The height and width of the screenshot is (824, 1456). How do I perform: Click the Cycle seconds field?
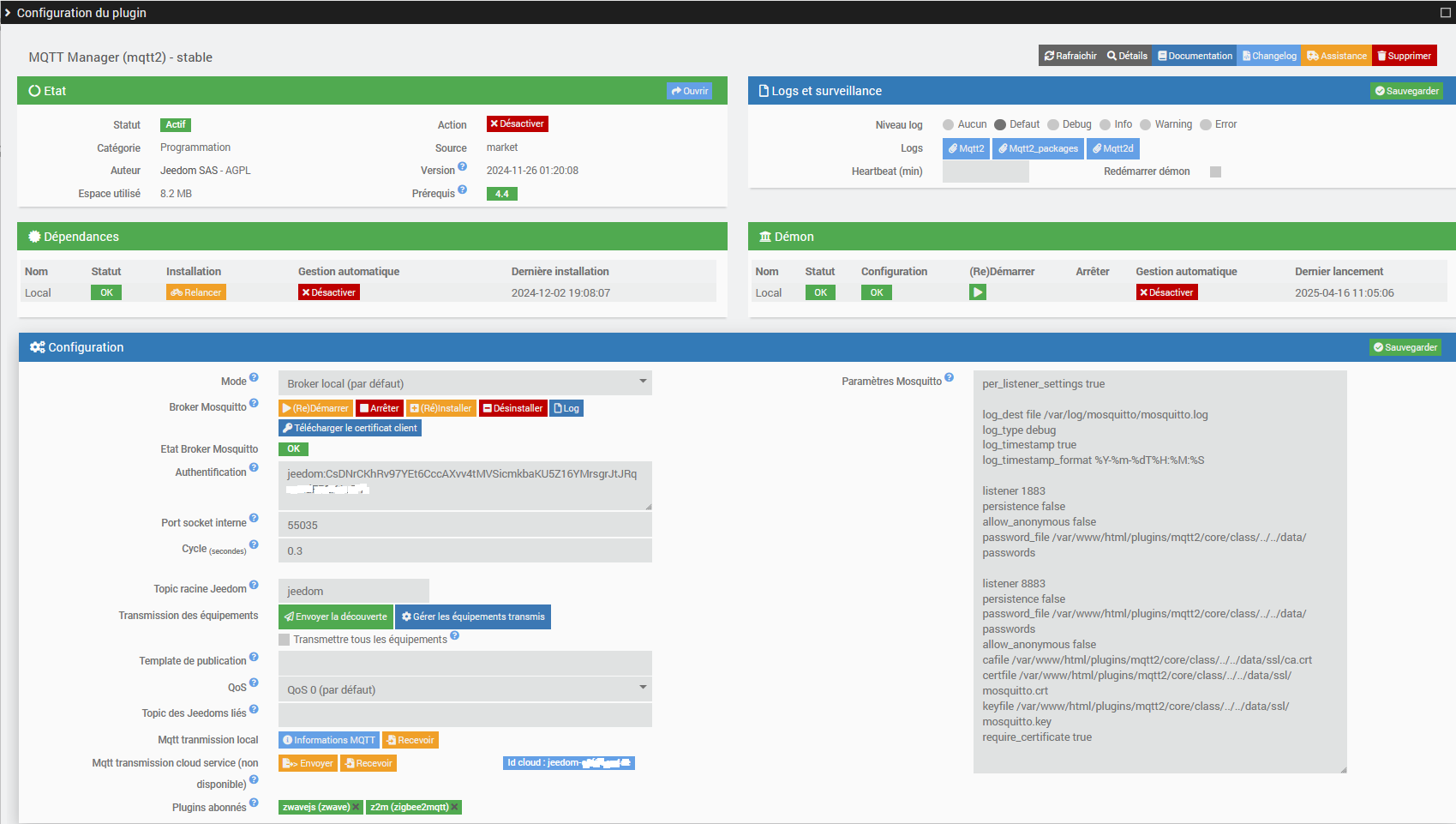pyautogui.click(x=465, y=550)
